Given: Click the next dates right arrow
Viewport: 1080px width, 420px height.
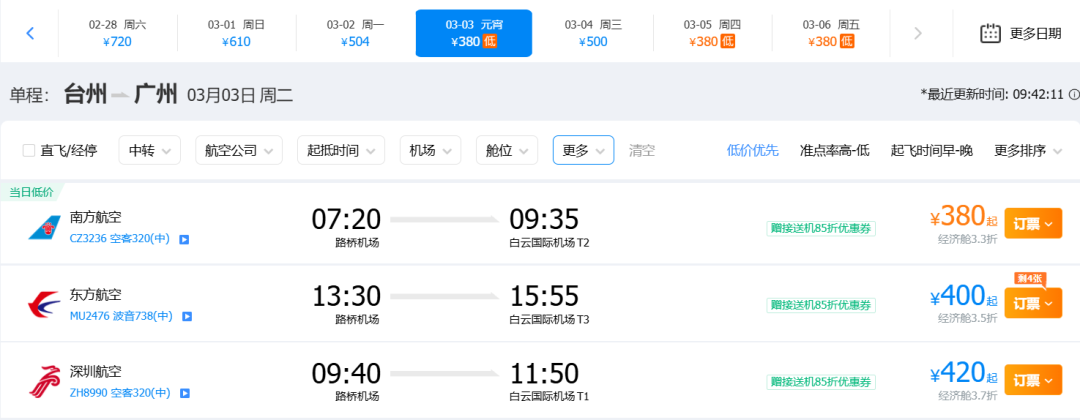Looking at the screenshot, I should pyautogui.click(x=917, y=33).
